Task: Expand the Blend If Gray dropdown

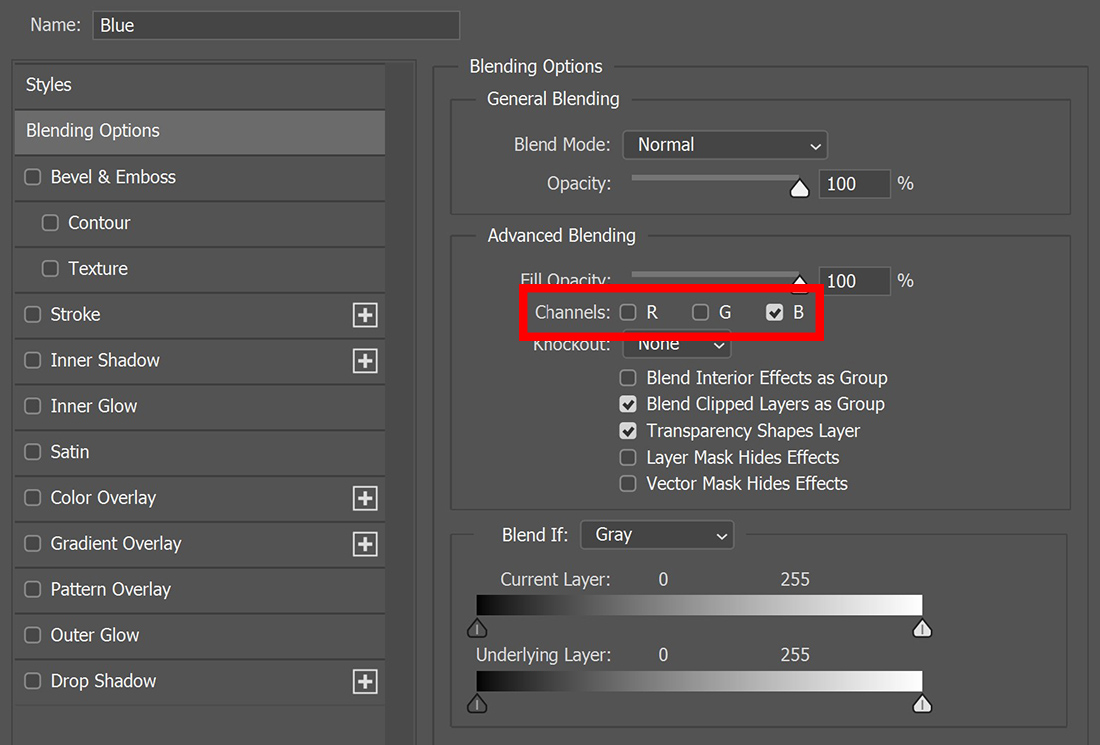Action: 658,535
